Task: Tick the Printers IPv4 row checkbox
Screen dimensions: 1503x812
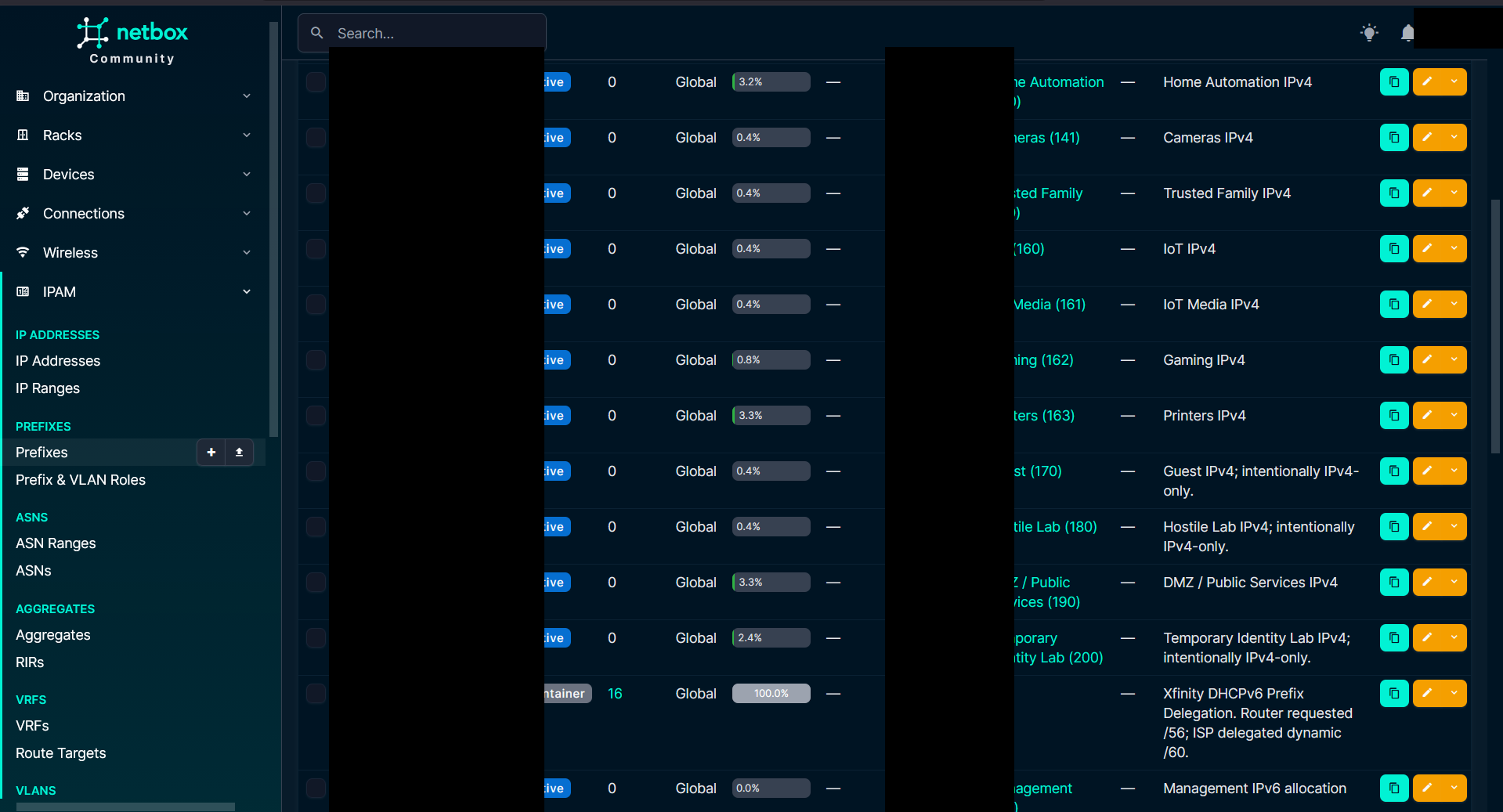Action: click(x=316, y=416)
